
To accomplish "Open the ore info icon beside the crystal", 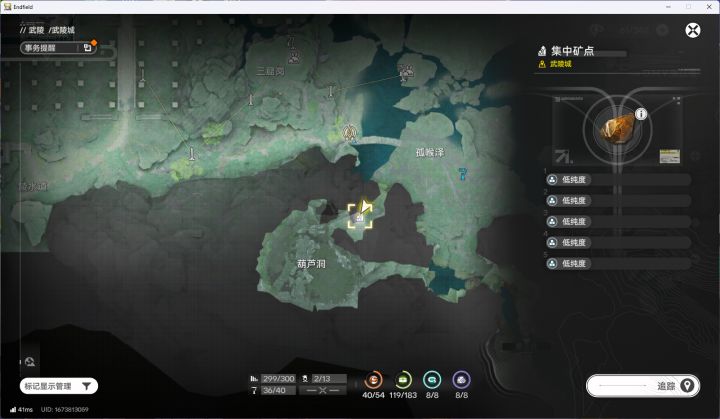I will point(641,113).
